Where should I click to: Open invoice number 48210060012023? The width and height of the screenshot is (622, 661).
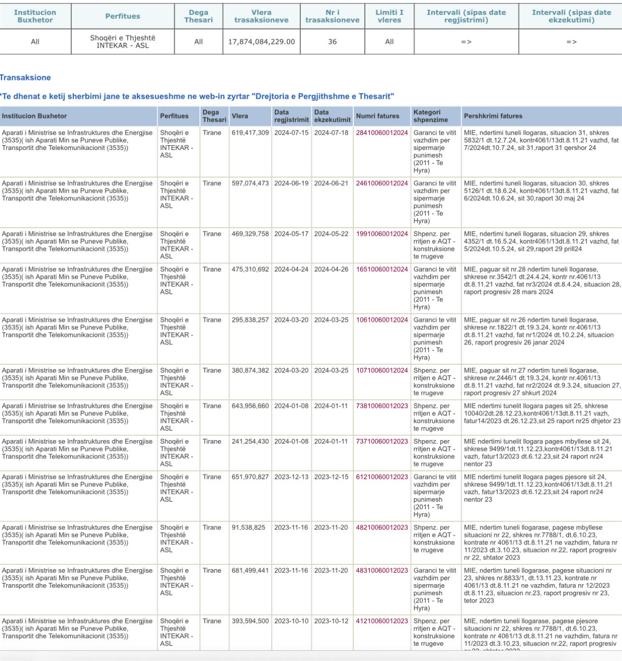(382, 526)
